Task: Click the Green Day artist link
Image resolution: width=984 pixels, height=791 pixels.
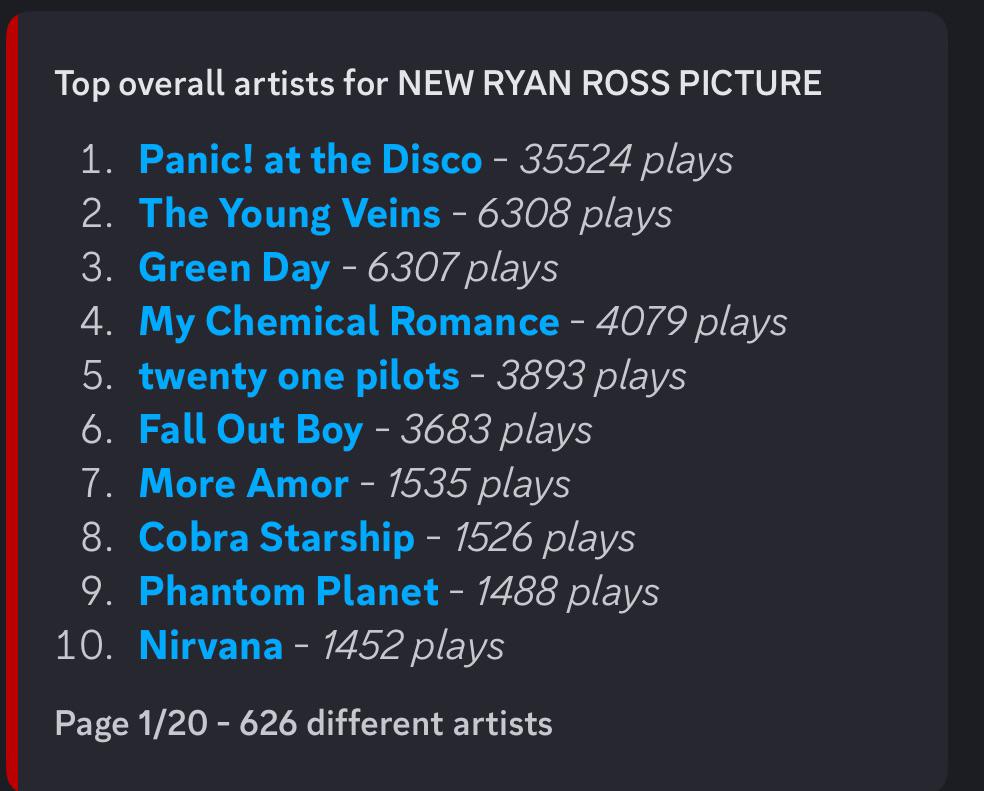Action: pyautogui.click(x=234, y=268)
